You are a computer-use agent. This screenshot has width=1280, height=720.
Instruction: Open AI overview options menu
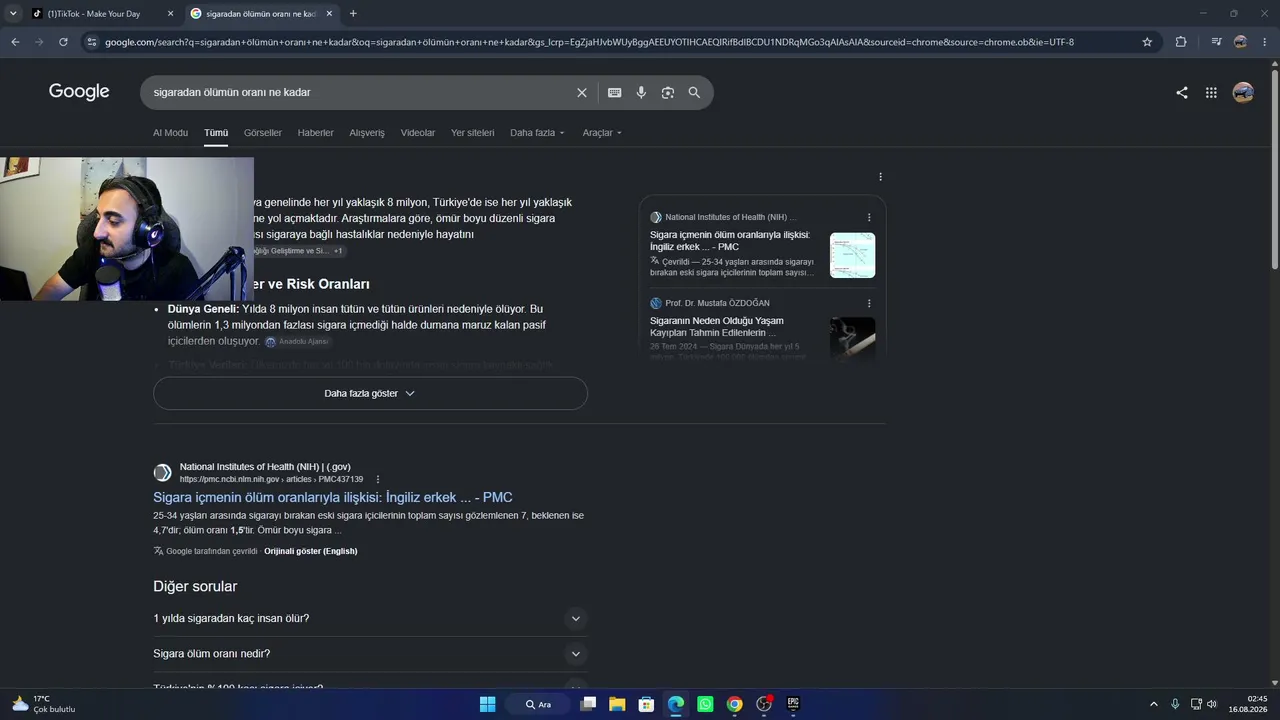coord(880,177)
